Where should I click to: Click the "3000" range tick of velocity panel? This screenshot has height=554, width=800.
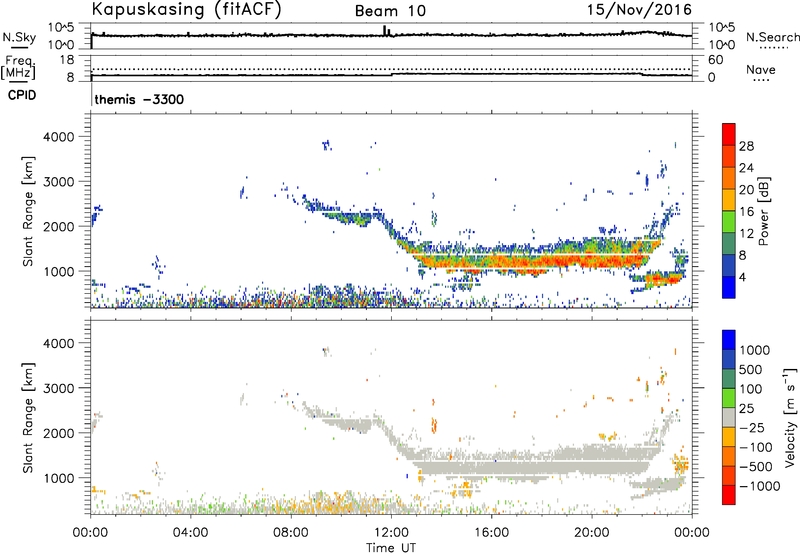[59, 388]
